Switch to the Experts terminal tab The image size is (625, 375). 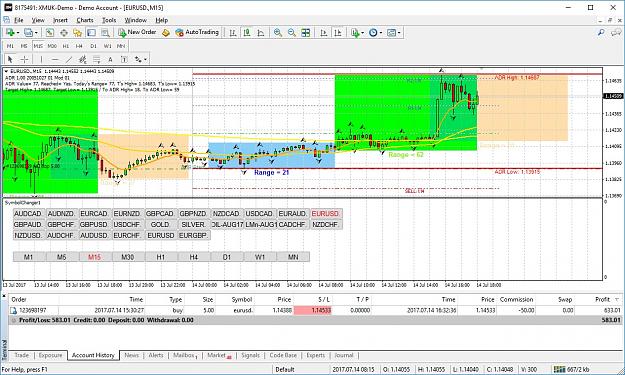click(x=316, y=355)
